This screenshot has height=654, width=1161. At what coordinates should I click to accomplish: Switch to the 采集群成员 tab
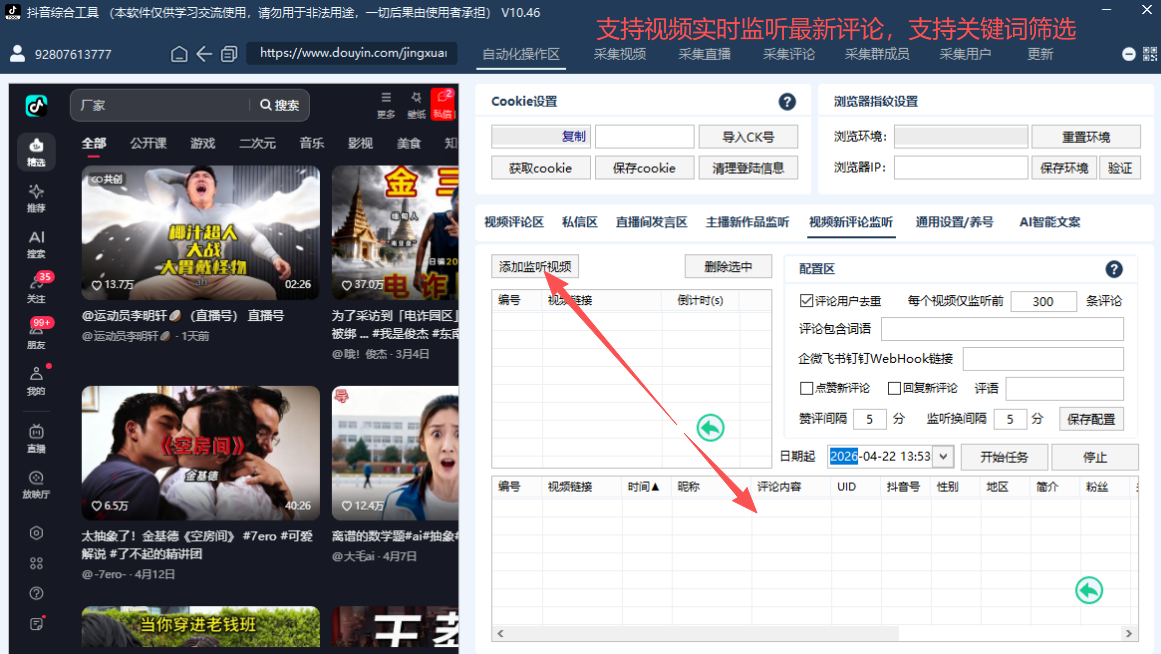(x=877, y=54)
